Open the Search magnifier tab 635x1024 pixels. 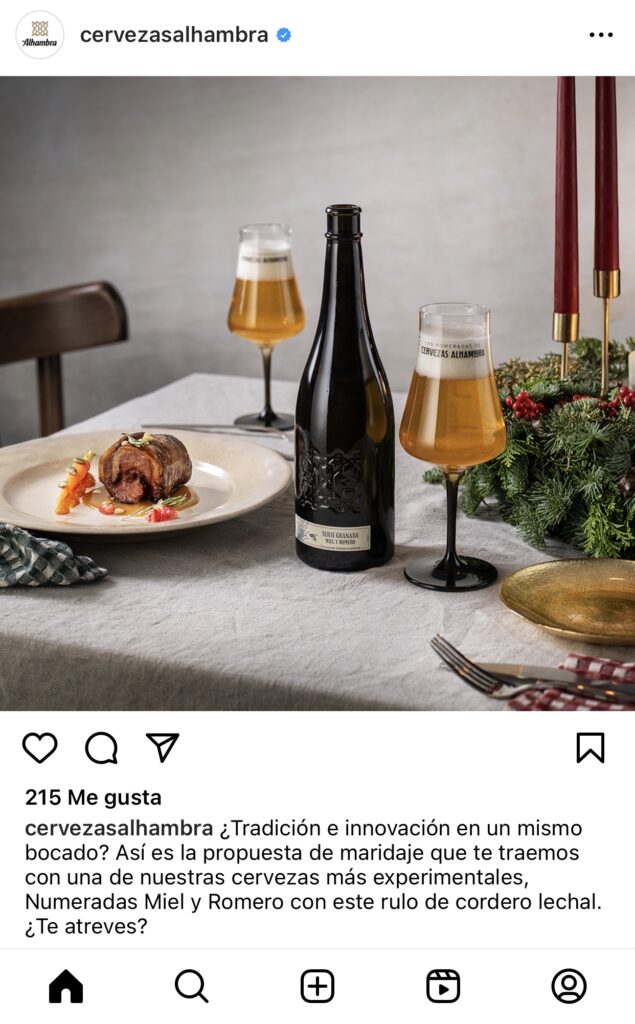pos(191,985)
